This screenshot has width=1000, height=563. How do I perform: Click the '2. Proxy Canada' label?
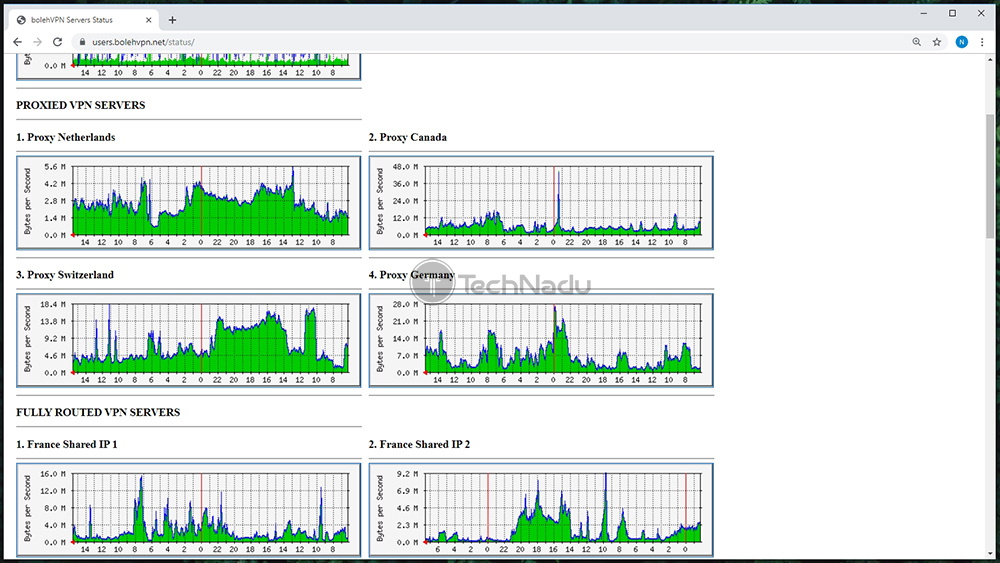[x=408, y=137]
